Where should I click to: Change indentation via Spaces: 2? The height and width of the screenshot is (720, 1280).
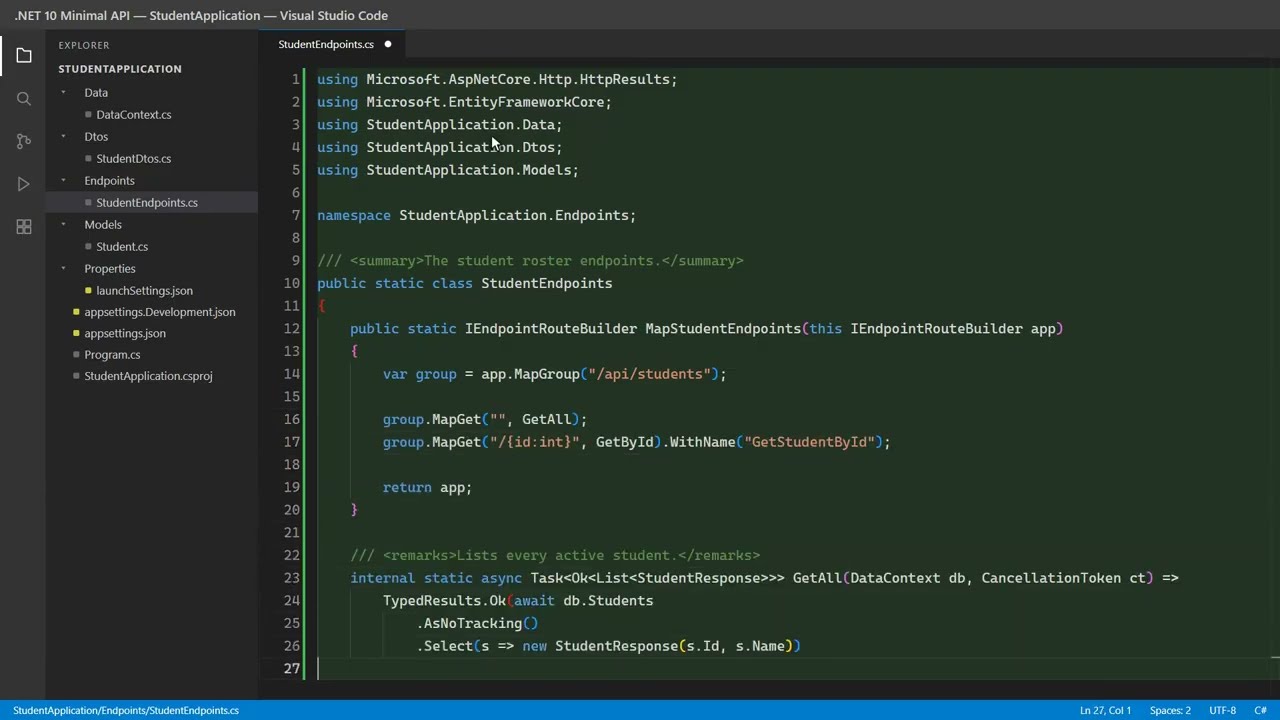1170,710
